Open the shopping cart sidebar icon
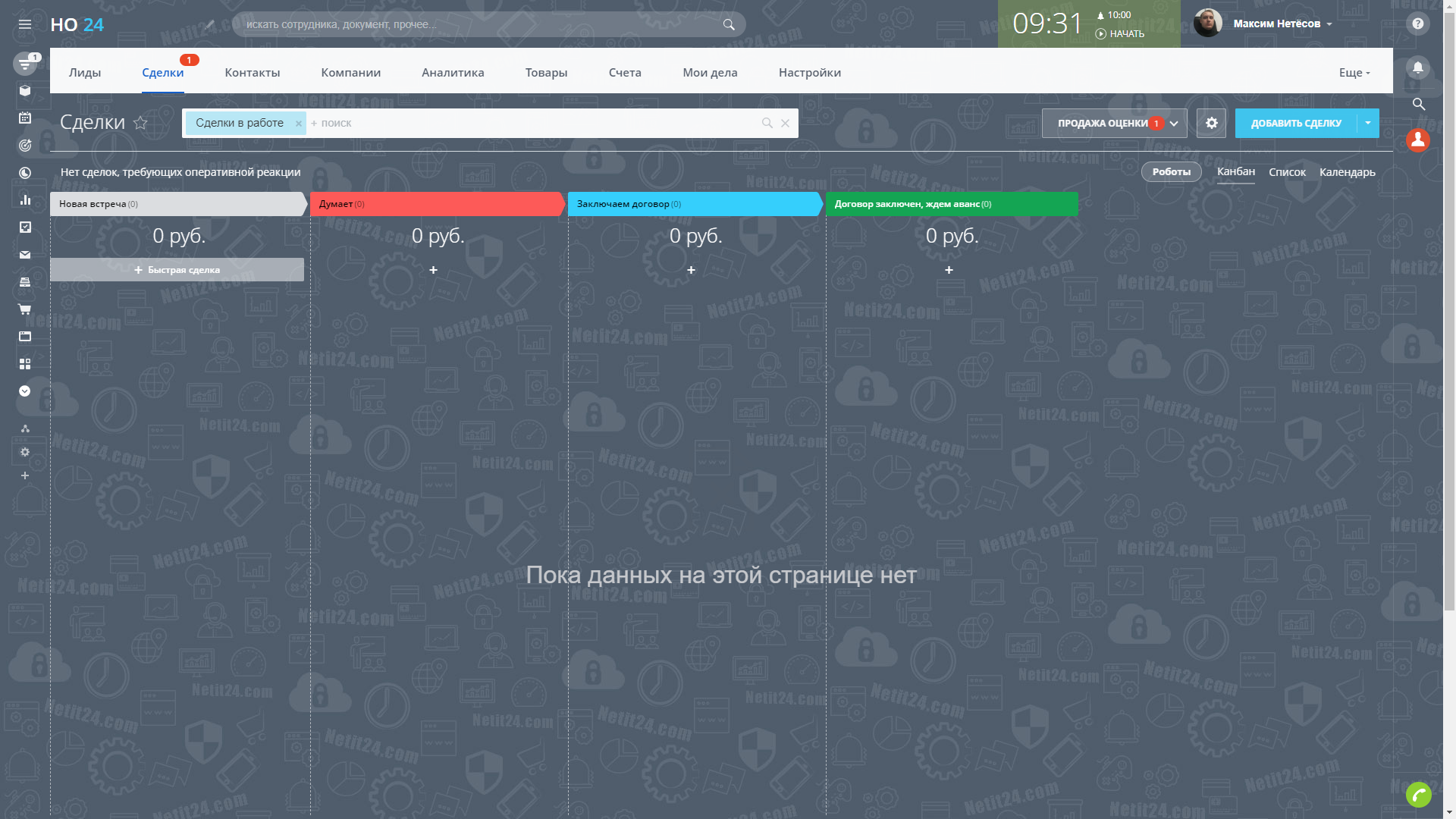Screen dimensions: 1456x819 click(x=25, y=309)
